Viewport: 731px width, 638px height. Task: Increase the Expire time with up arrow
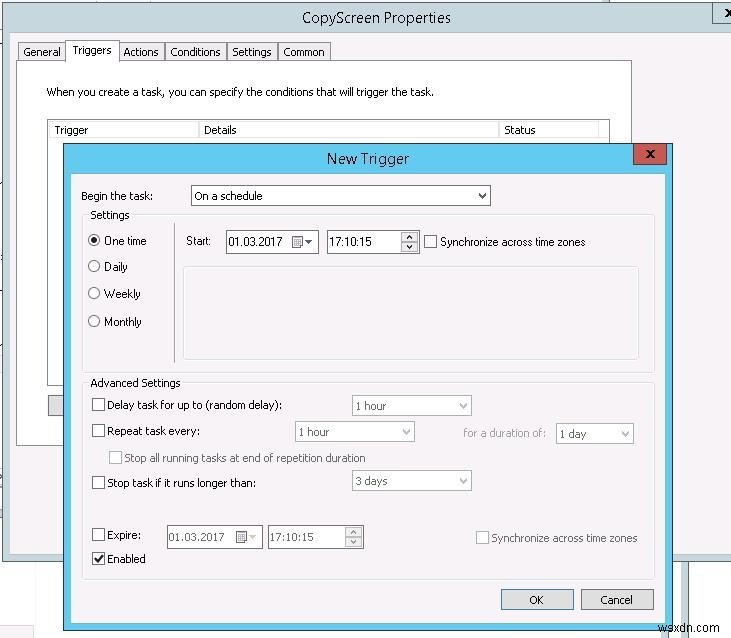(353, 532)
